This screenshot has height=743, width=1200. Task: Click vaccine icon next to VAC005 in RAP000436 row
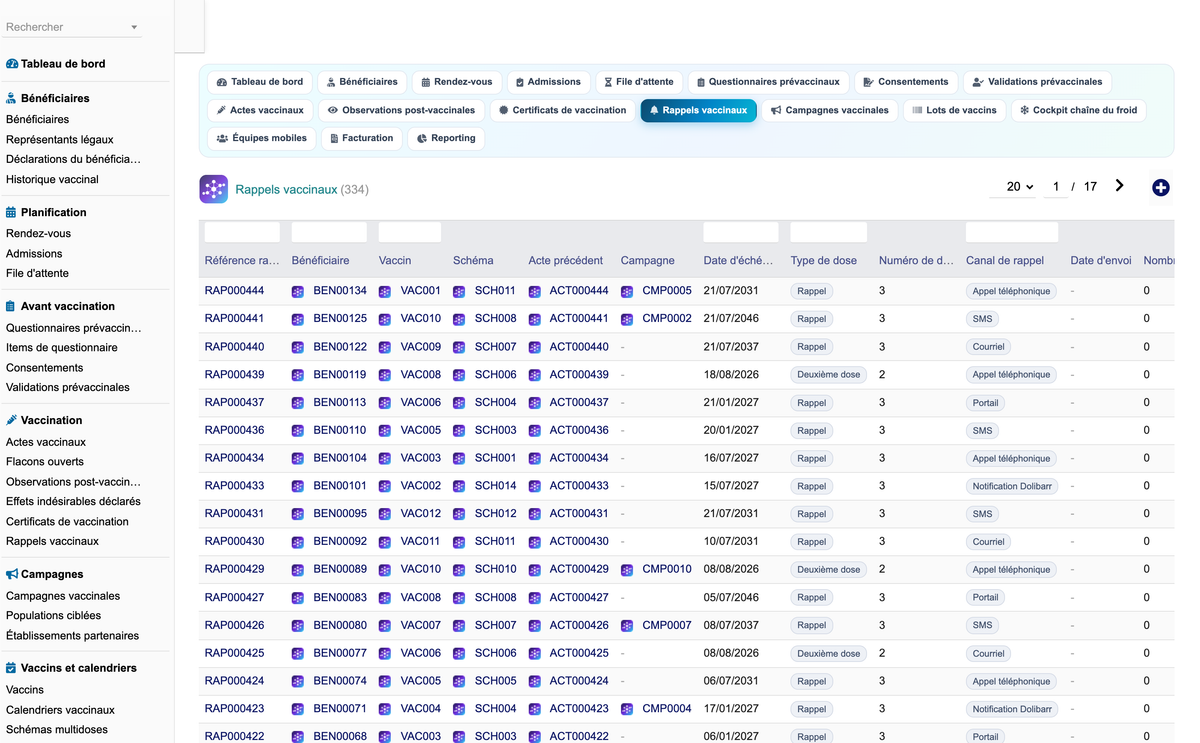click(x=384, y=431)
